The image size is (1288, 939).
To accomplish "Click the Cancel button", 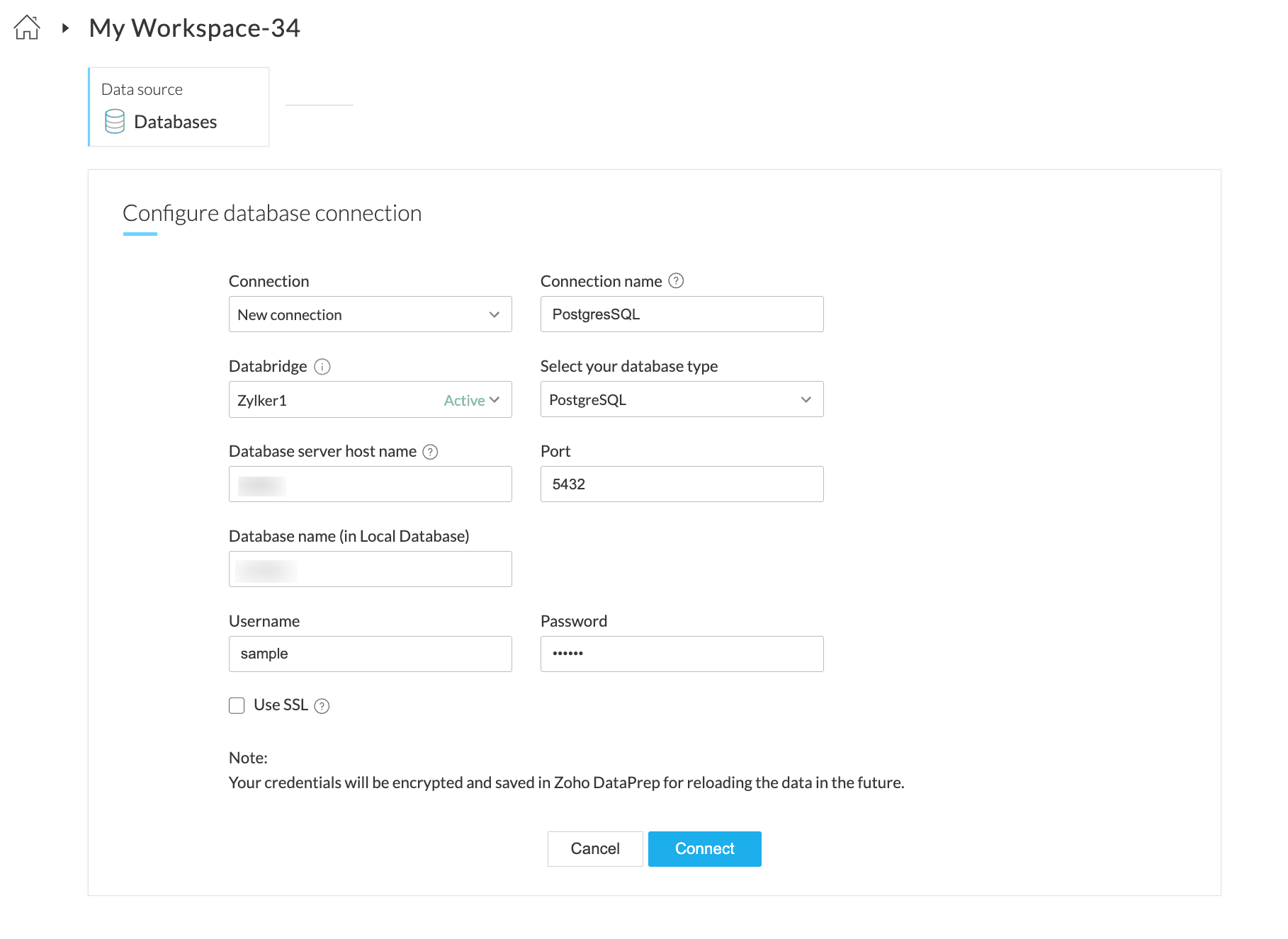I will click(x=595, y=848).
